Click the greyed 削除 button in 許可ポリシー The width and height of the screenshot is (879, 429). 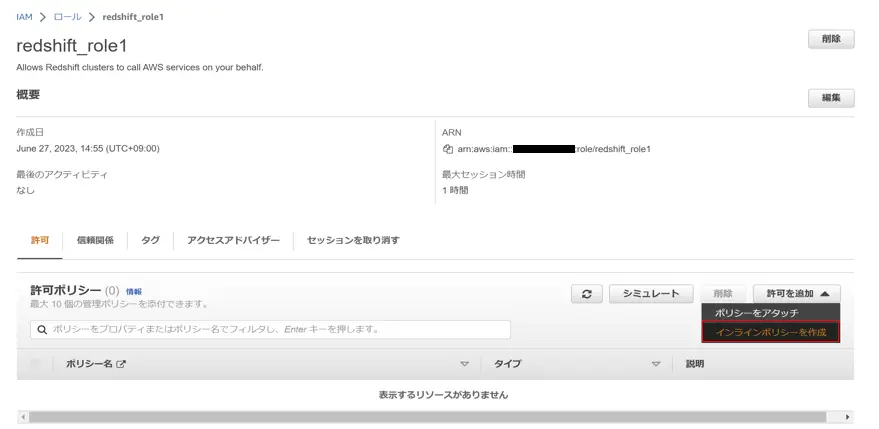[723, 294]
